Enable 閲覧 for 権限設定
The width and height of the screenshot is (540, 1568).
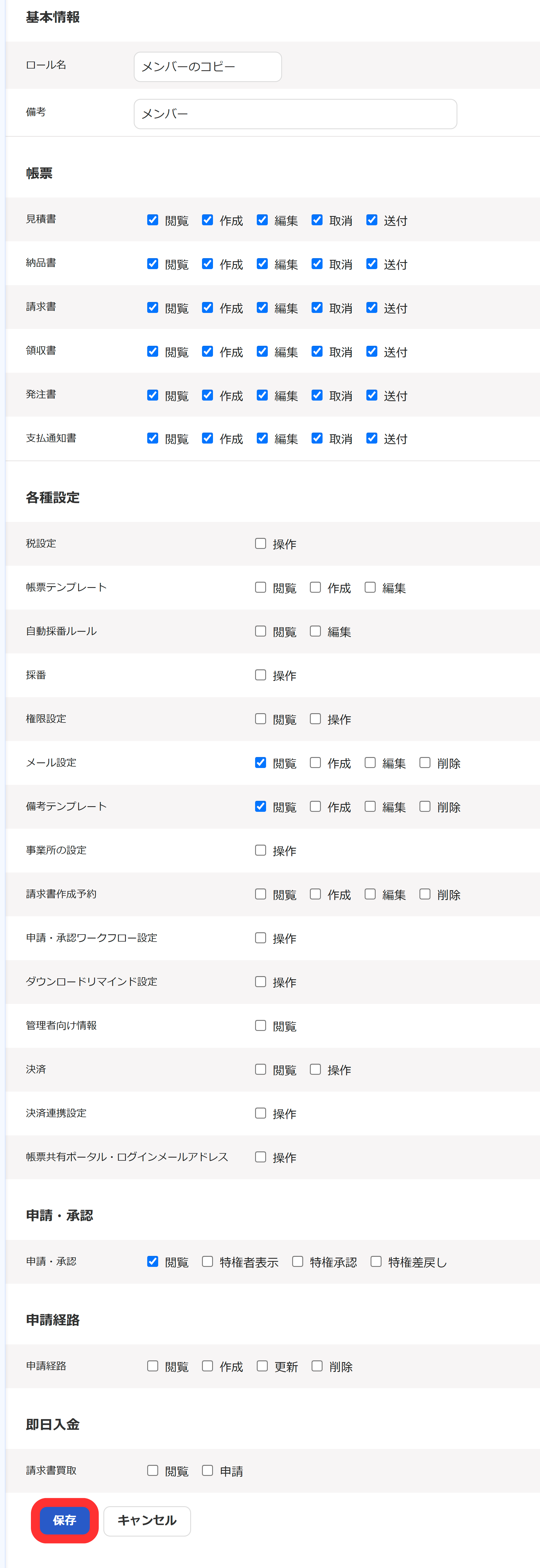click(x=260, y=719)
